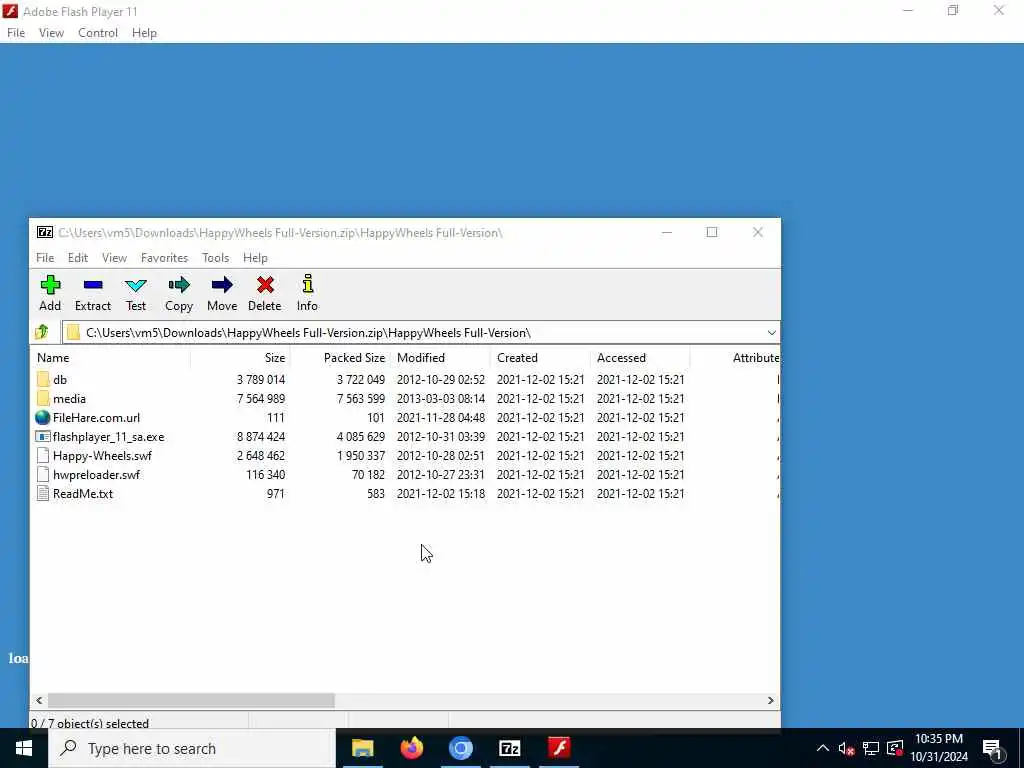
Task: Click the Add toolbar icon in 7-Zip
Action: pyautogui.click(x=50, y=285)
